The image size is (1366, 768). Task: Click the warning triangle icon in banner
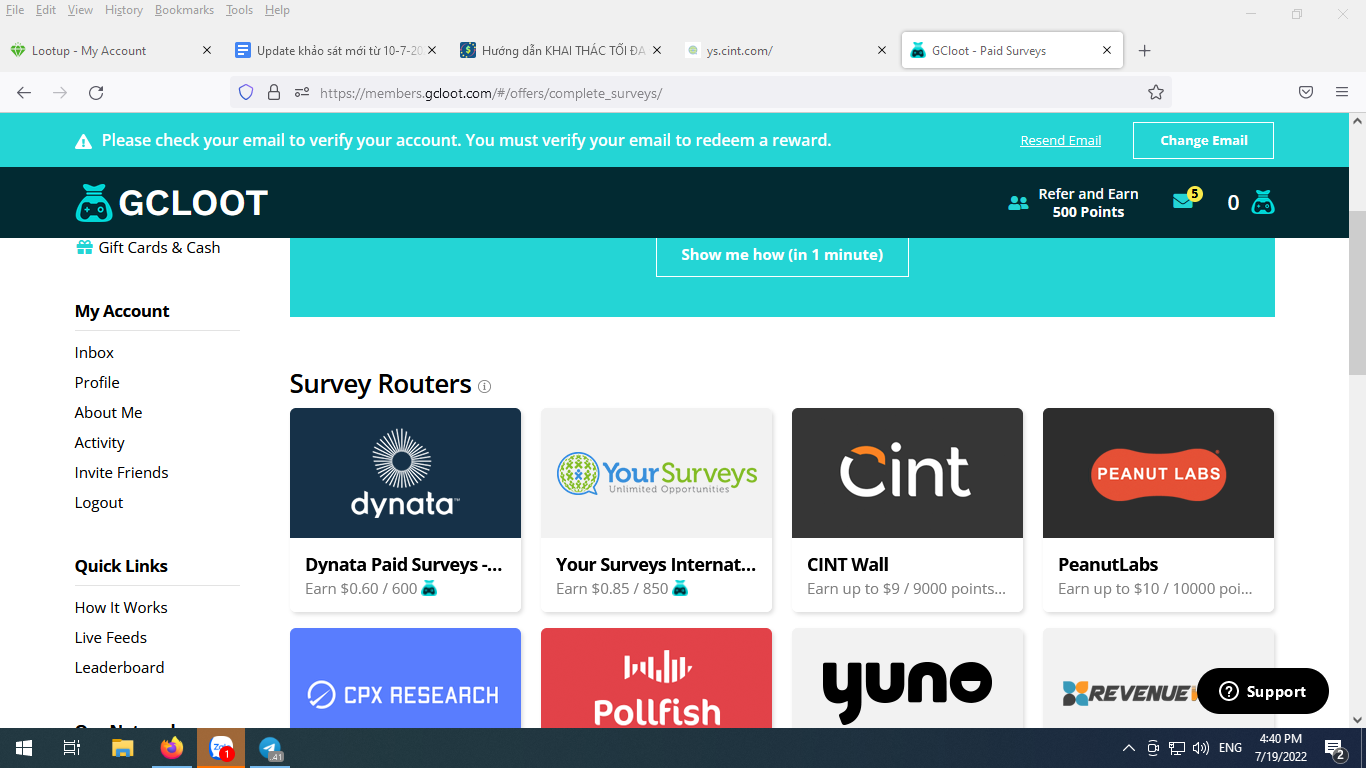84,141
